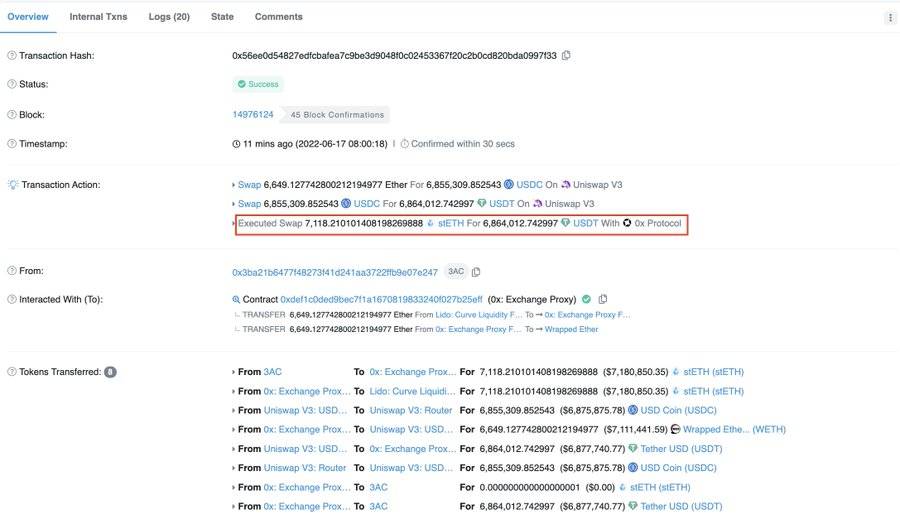
Task: Expand transfer row for Wrapped Ether (WETH)
Action: coord(234,429)
